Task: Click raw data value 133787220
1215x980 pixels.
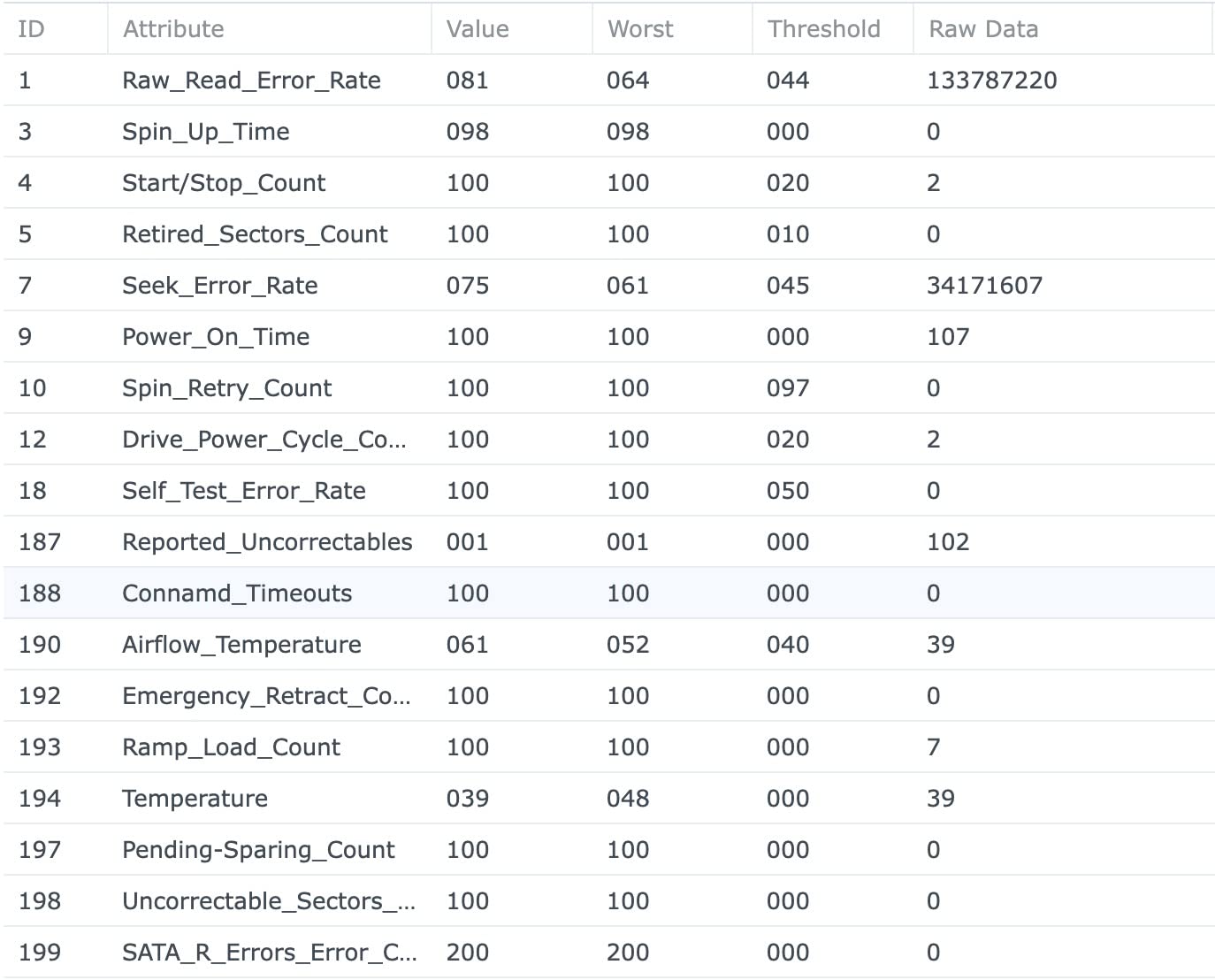Action: 991,80
